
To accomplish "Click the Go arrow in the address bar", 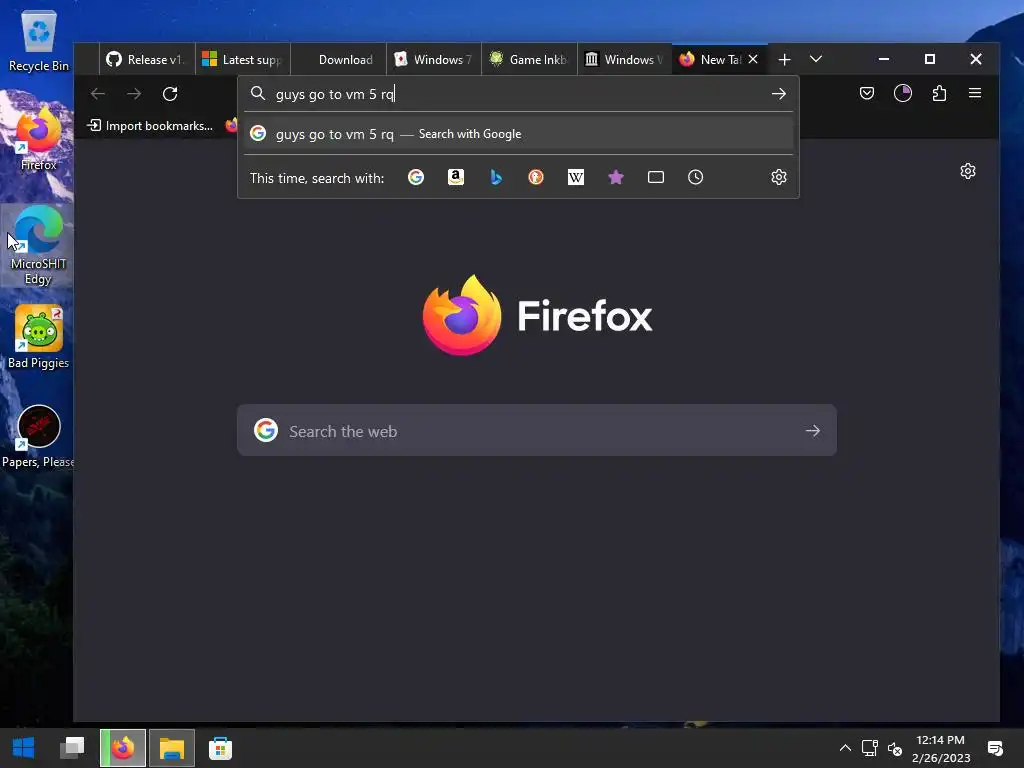I will (778, 94).
